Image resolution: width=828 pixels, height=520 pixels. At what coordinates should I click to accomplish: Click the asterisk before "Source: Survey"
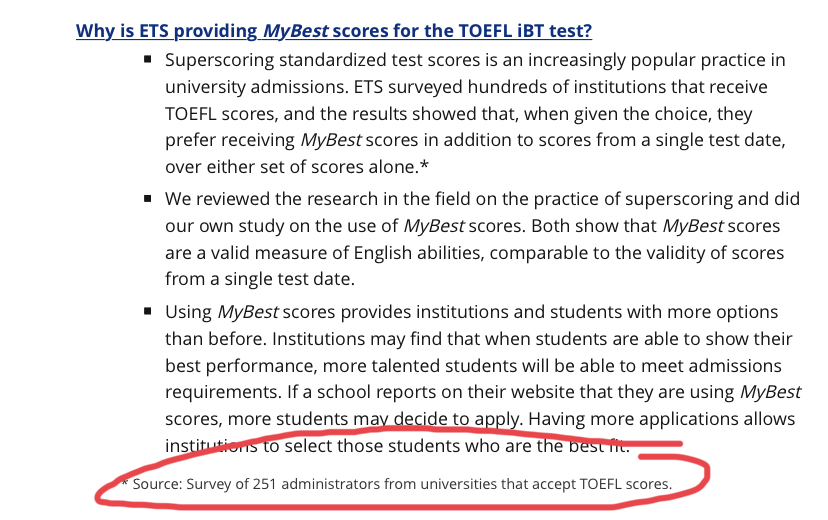[x=125, y=482]
